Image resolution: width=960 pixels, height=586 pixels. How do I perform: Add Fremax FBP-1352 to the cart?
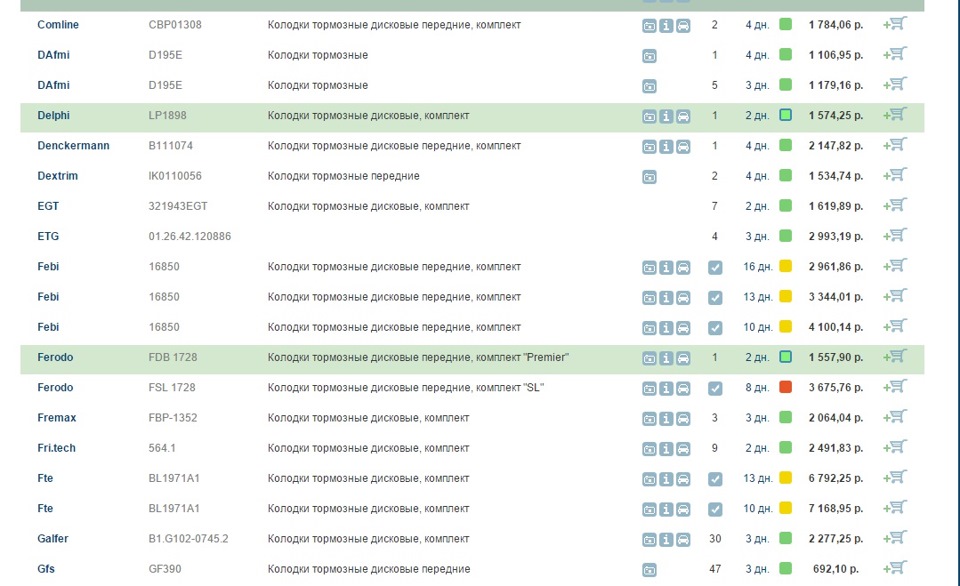(x=894, y=417)
